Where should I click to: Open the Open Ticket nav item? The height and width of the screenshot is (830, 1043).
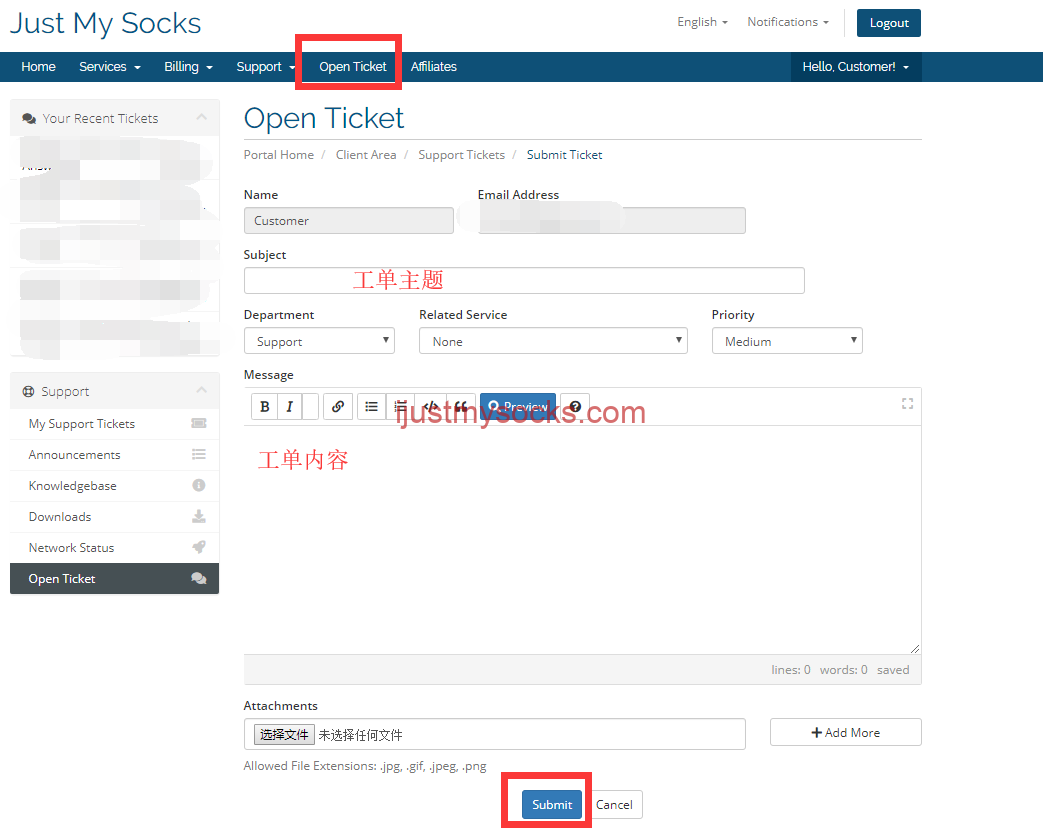(353, 67)
